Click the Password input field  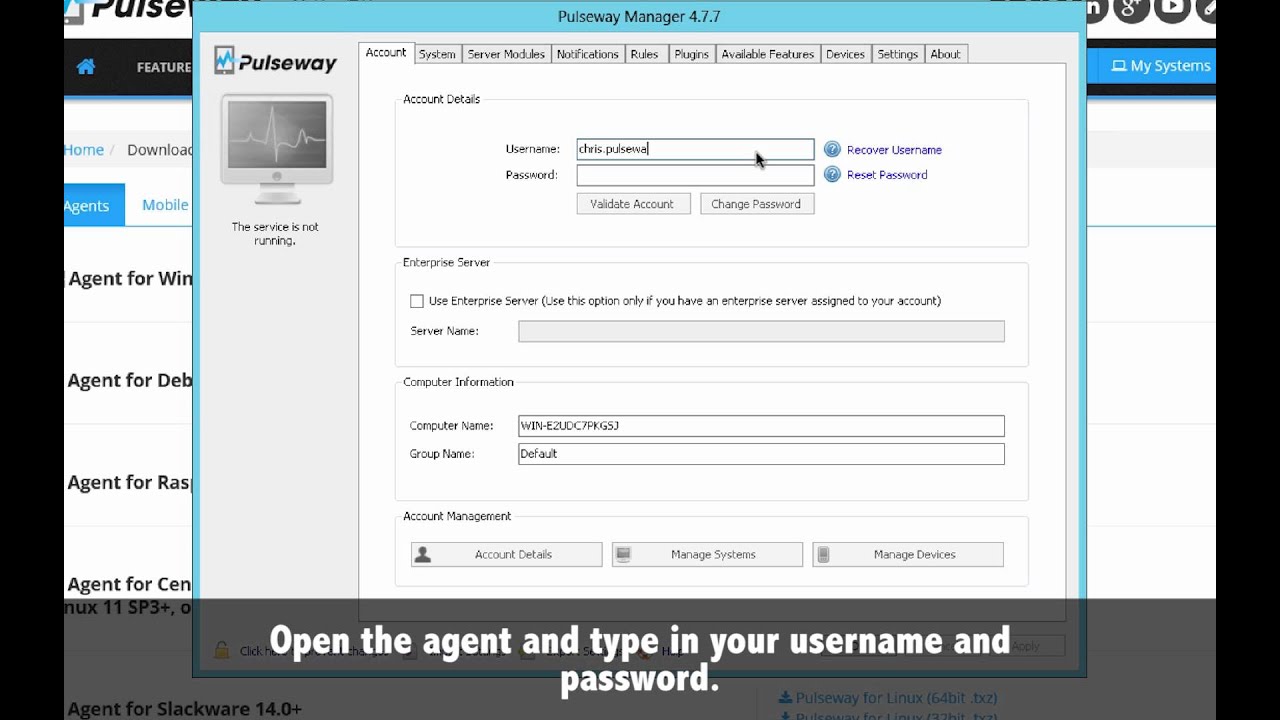(x=695, y=175)
